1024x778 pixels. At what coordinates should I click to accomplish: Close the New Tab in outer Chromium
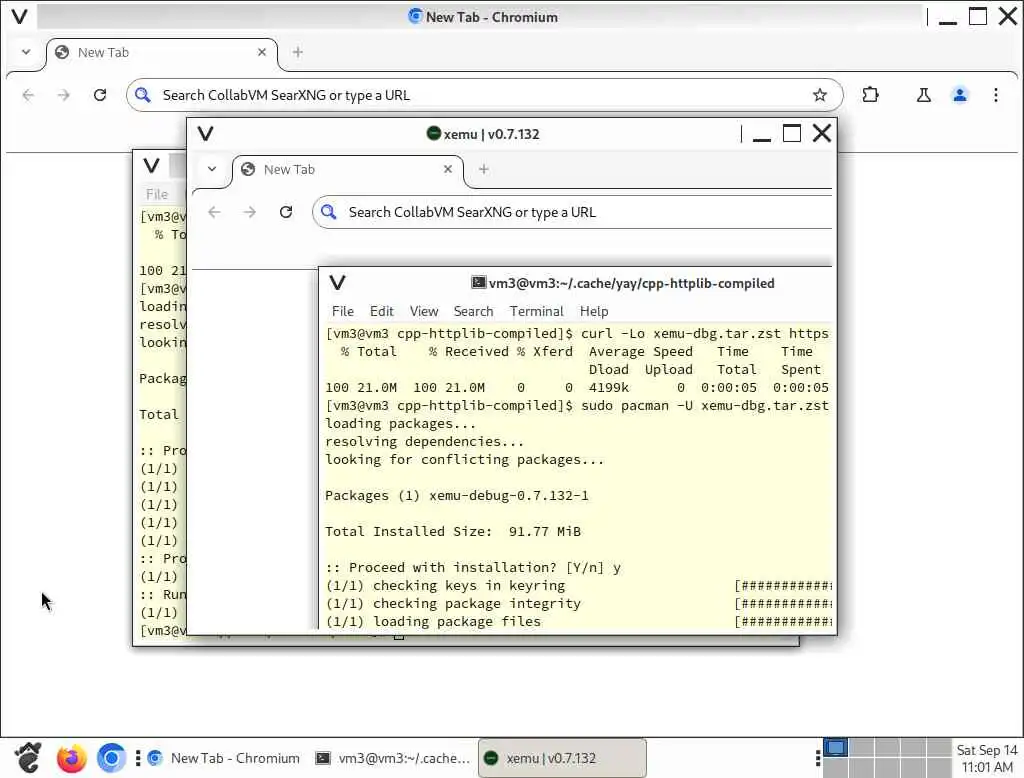pos(262,52)
